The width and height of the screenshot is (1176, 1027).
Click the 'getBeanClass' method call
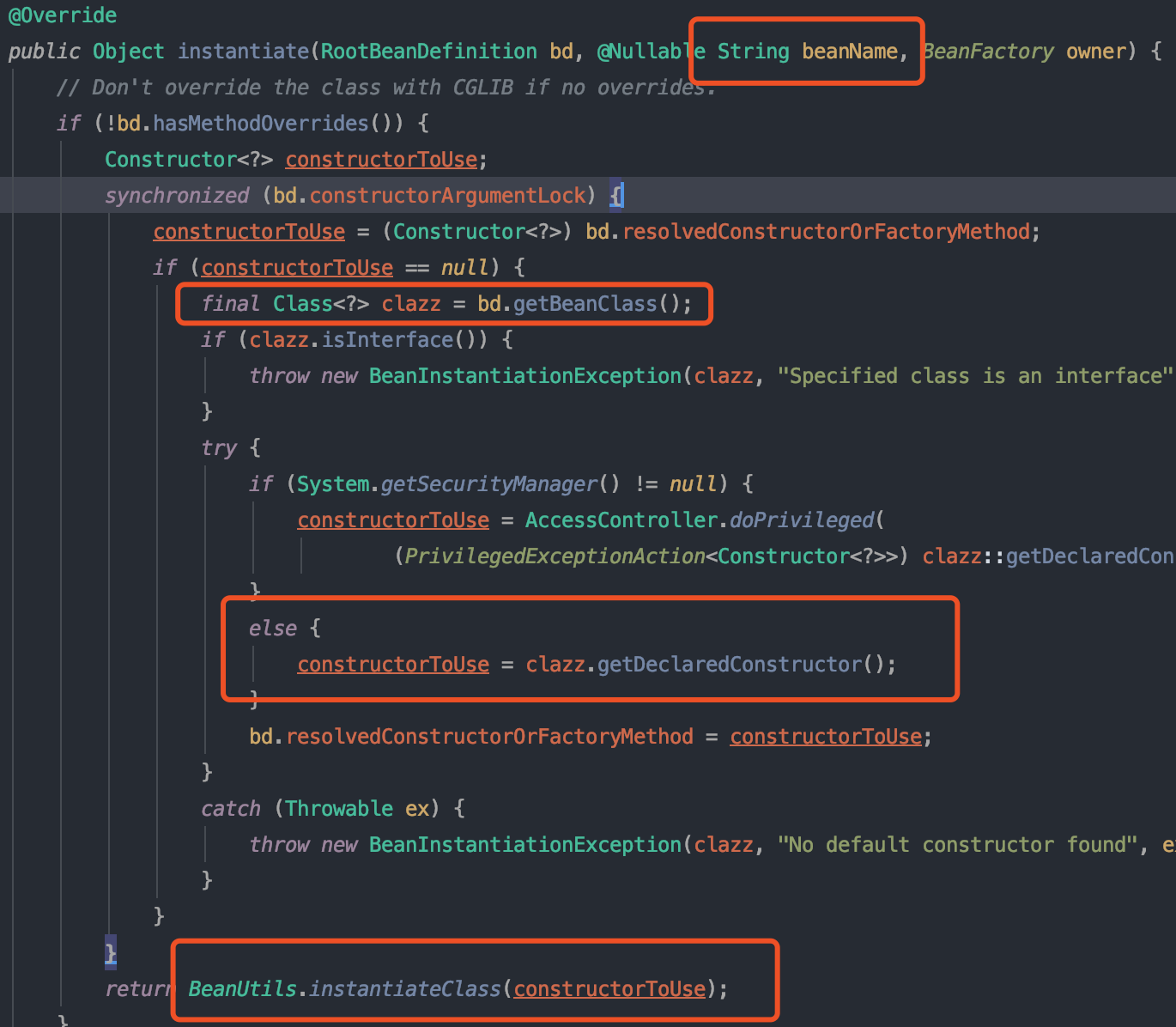[x=585, y=304]
